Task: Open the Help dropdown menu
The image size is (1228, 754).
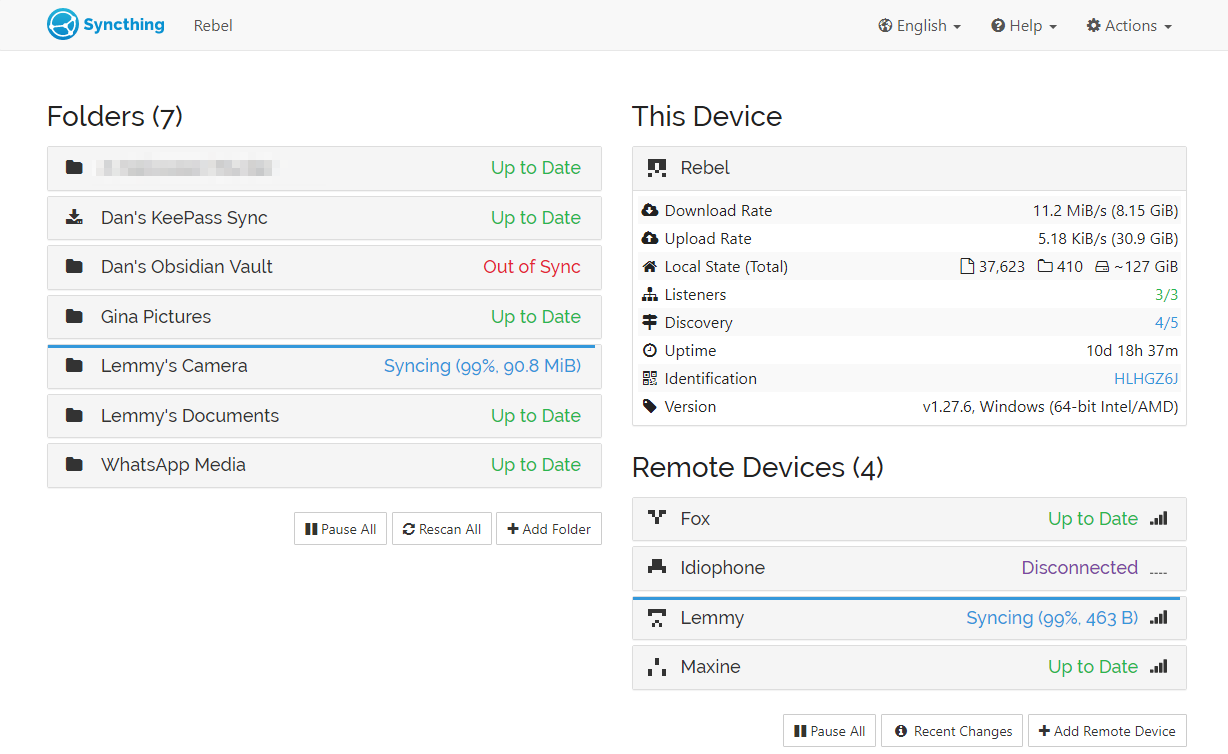Action: click(1023, 26)
